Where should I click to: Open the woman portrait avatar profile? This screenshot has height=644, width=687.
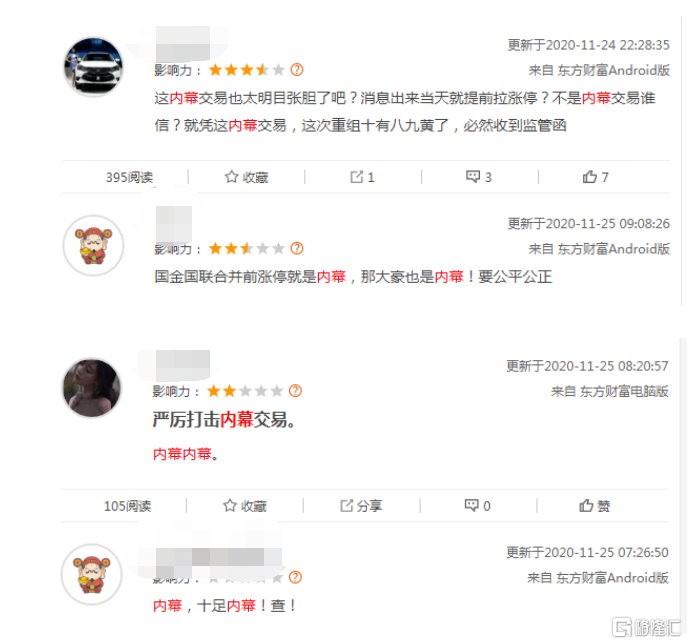click(92, 388)
